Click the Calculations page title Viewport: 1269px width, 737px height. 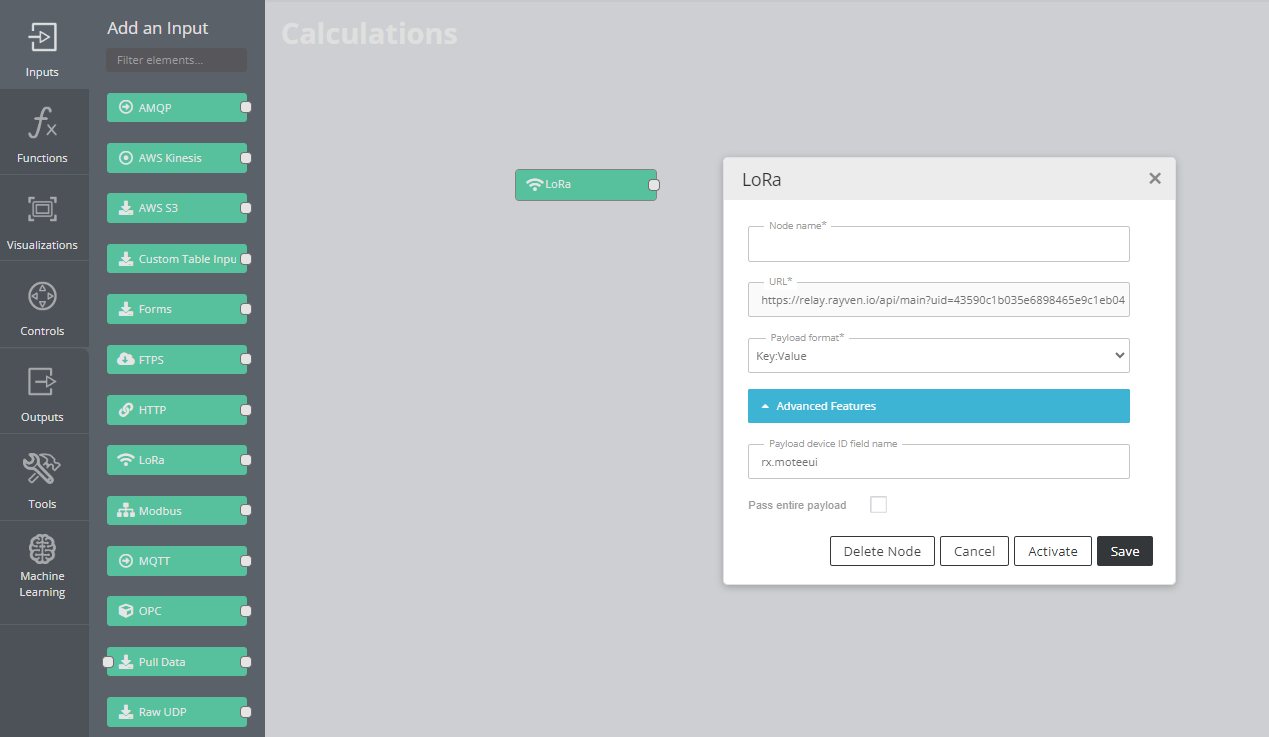[x=369, y=34]
